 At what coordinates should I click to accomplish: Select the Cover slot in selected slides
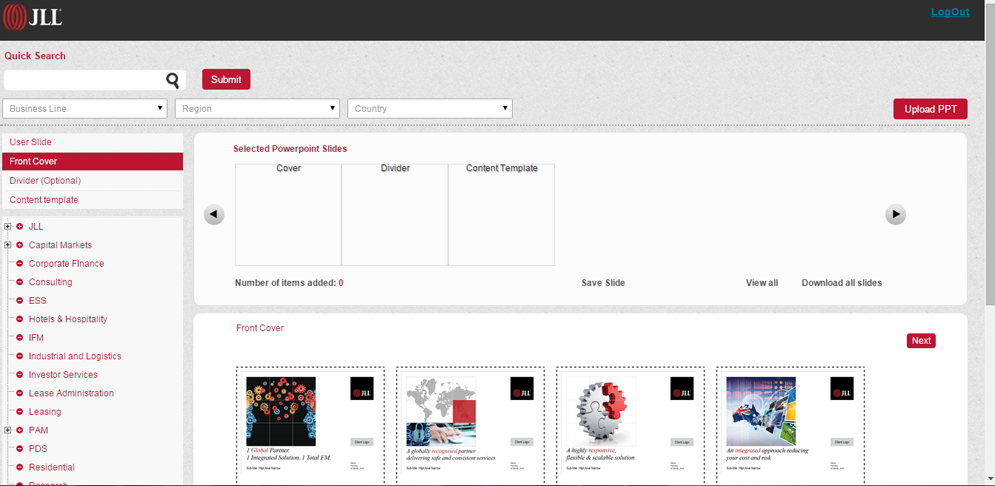click(x=289, y=214)
